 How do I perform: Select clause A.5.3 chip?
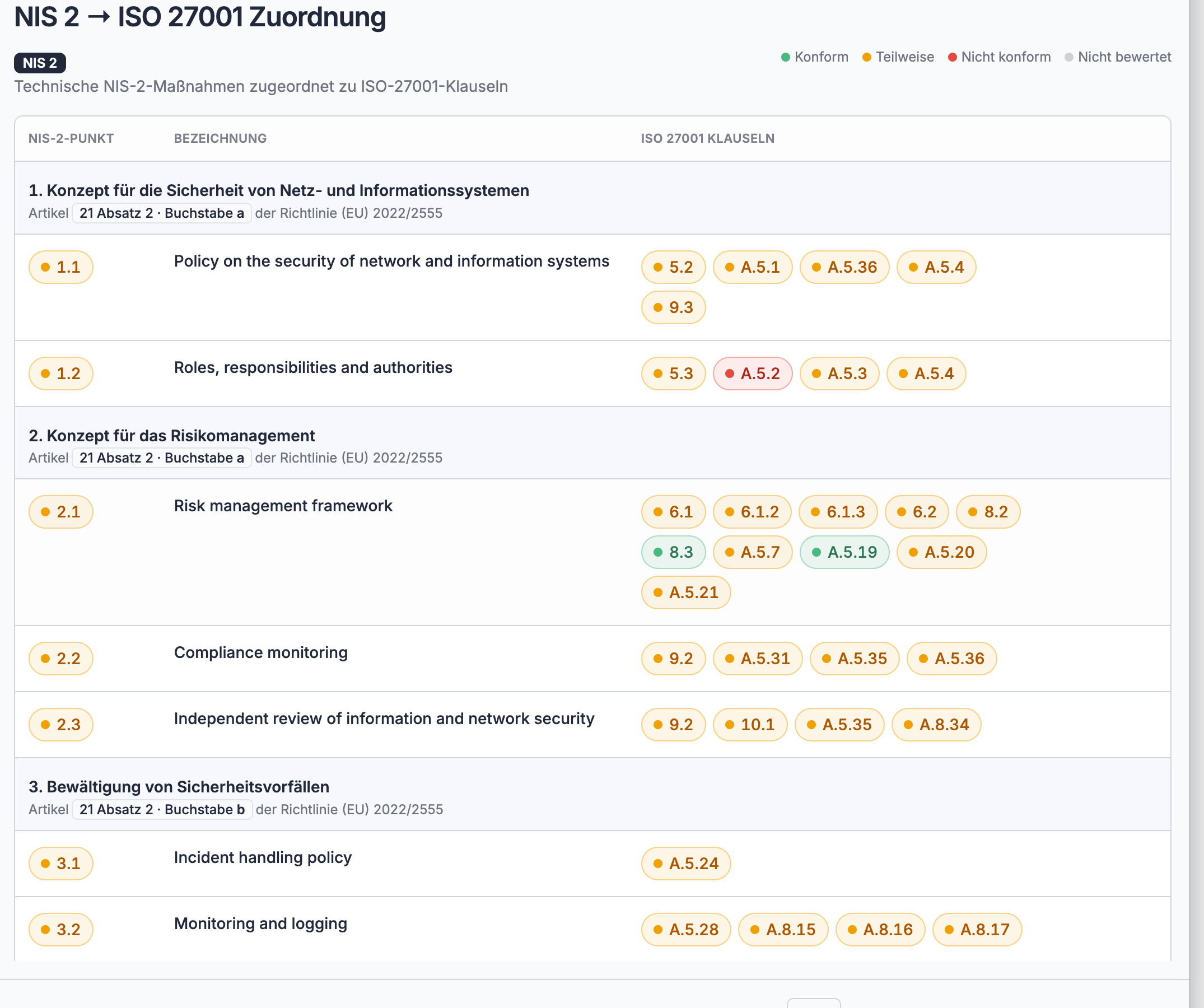coord(840,374)
